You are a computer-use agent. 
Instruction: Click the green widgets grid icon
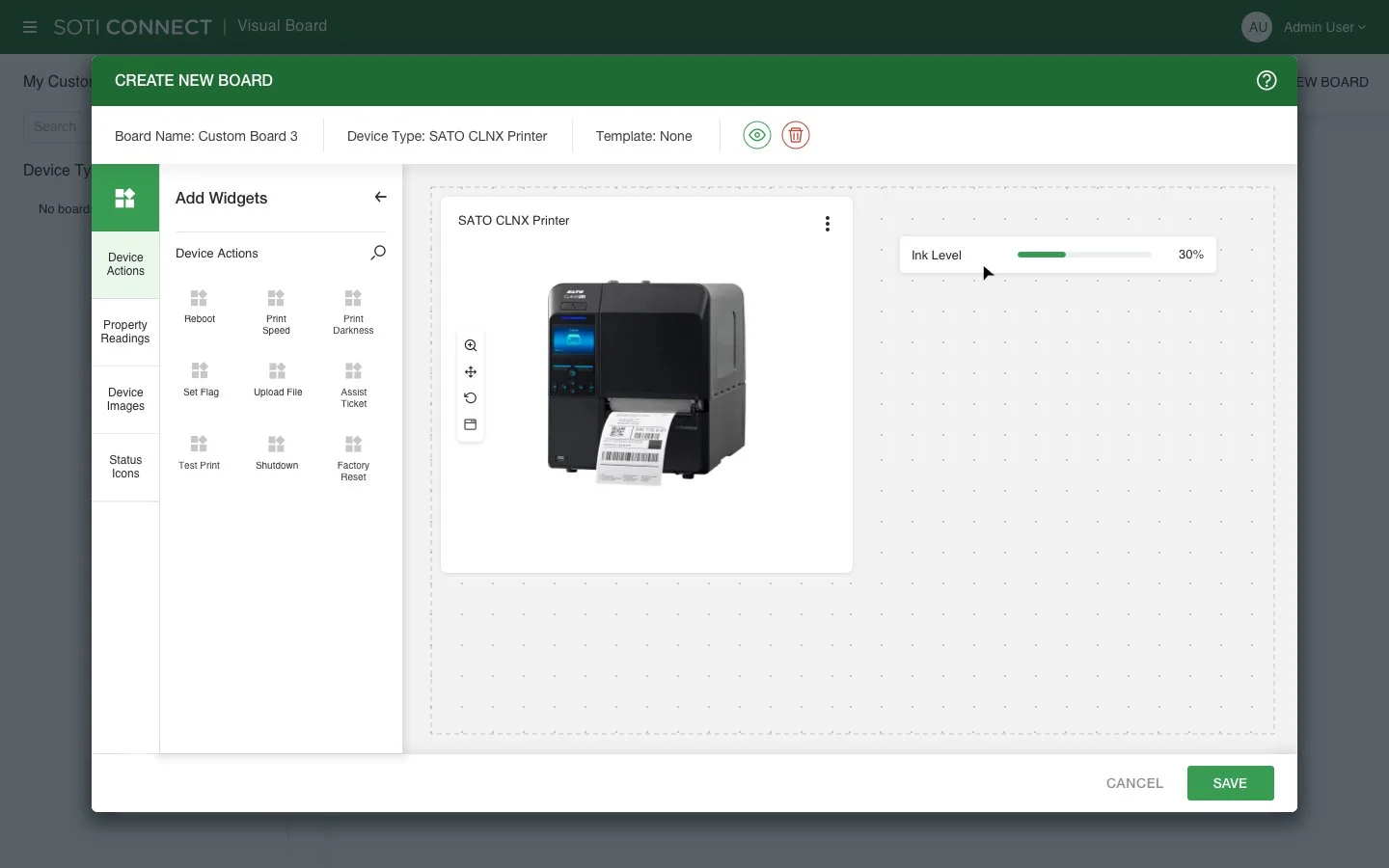pyautogui.click(x=125, y=198)
